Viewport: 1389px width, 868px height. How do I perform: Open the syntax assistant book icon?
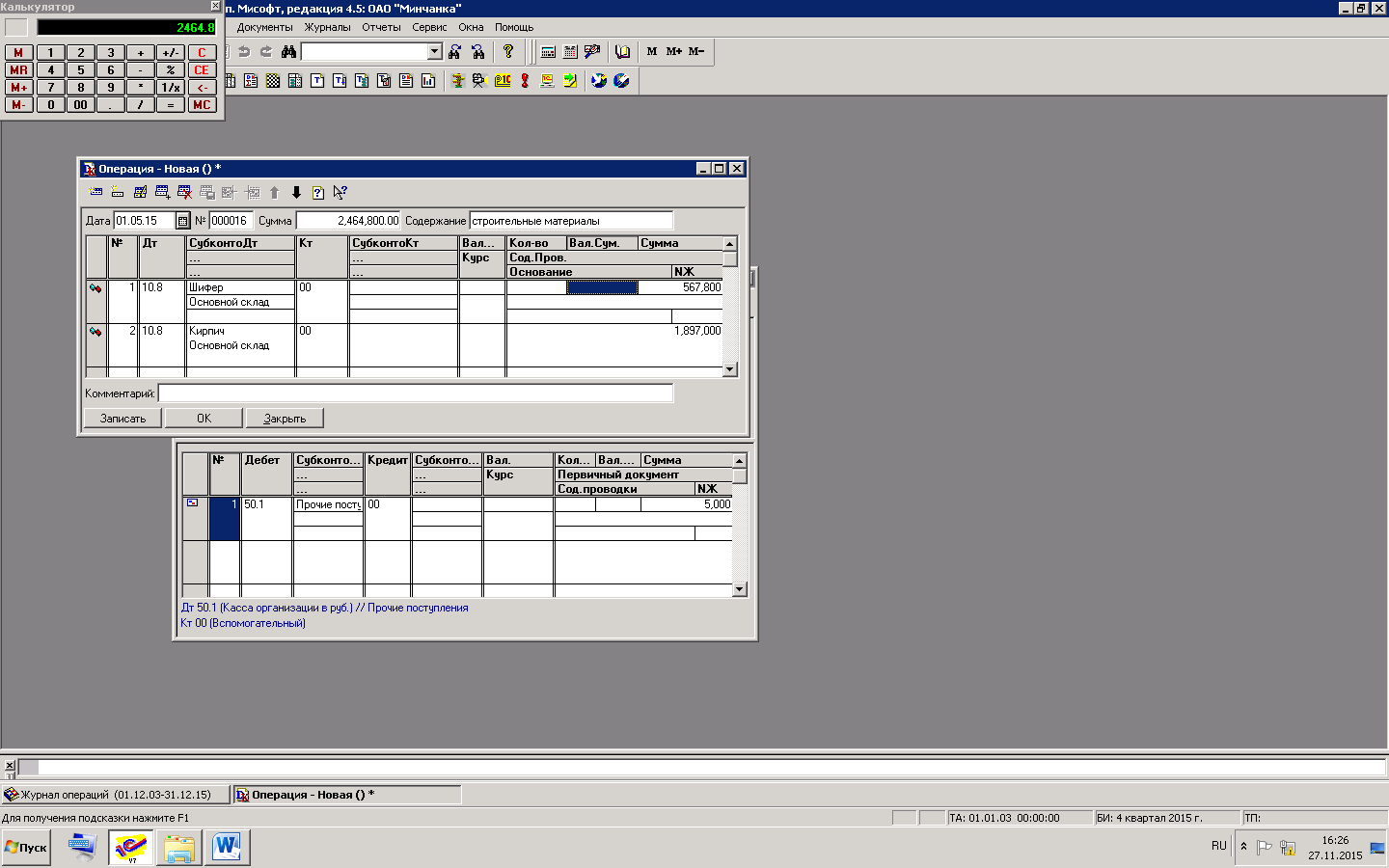tap(623, 51)
